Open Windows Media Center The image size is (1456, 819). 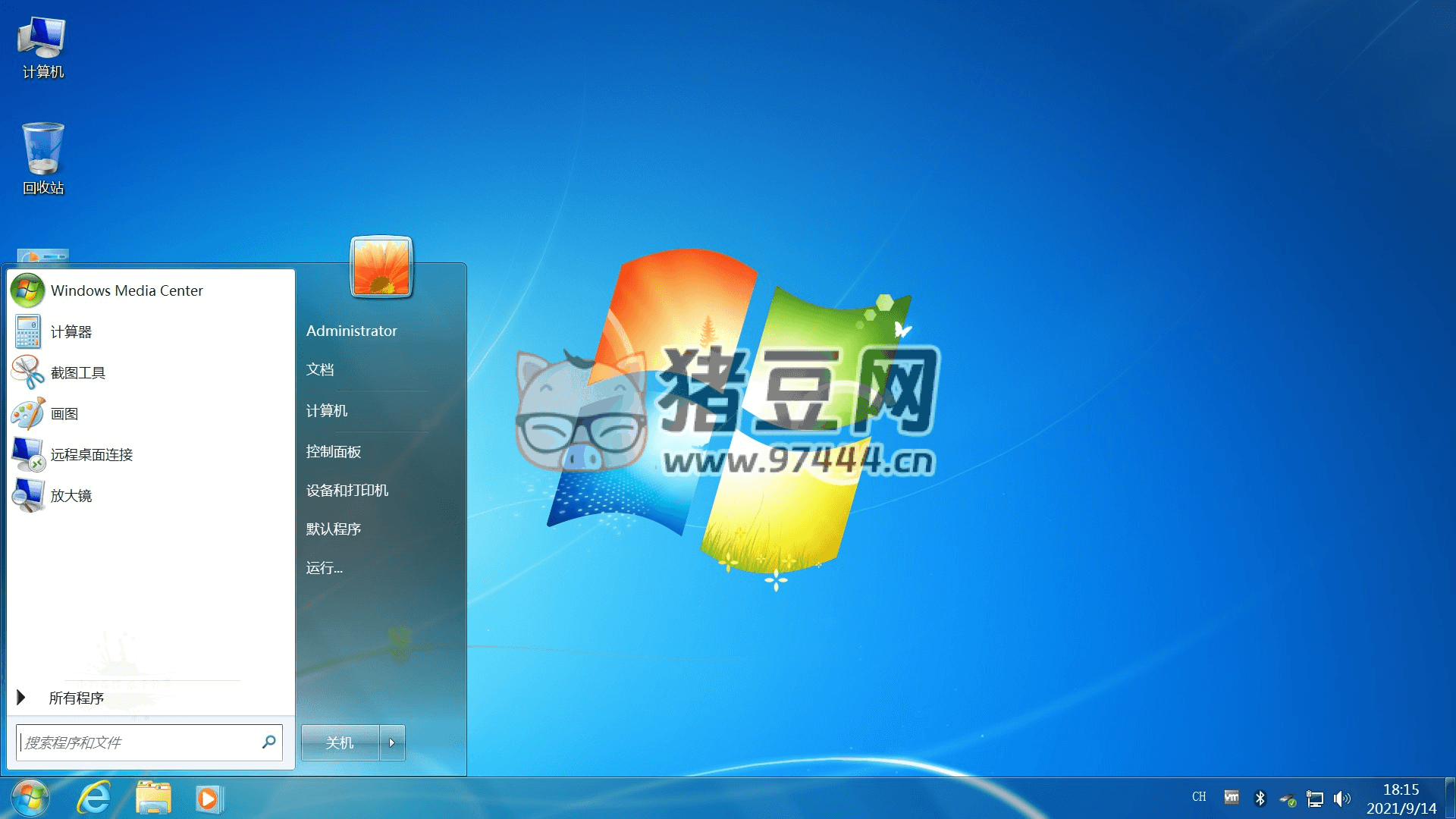(126, 290)
